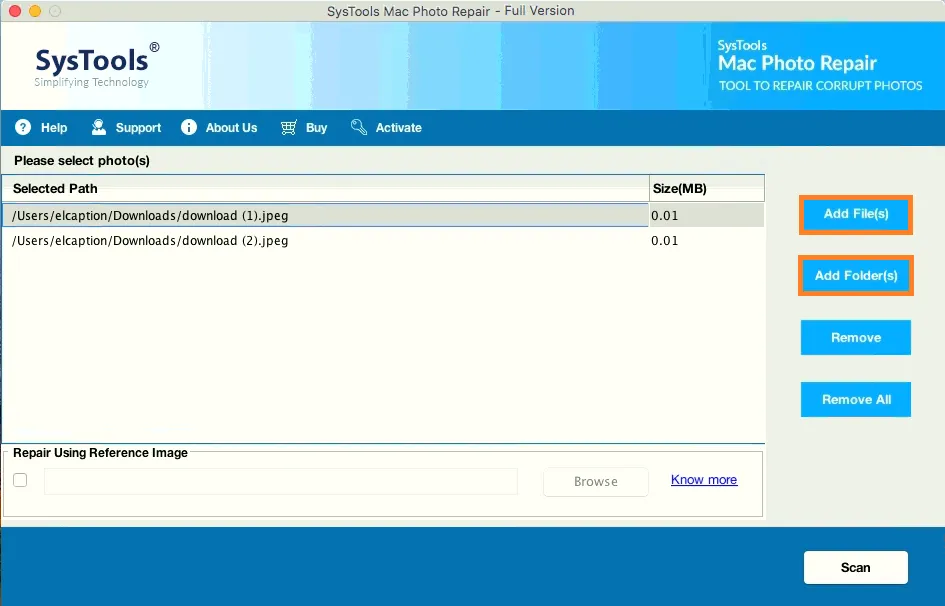Image resolution: width=945 pixels, height=606 pixels.
Task: Click the Remove All button
Action: click(856, 399)
